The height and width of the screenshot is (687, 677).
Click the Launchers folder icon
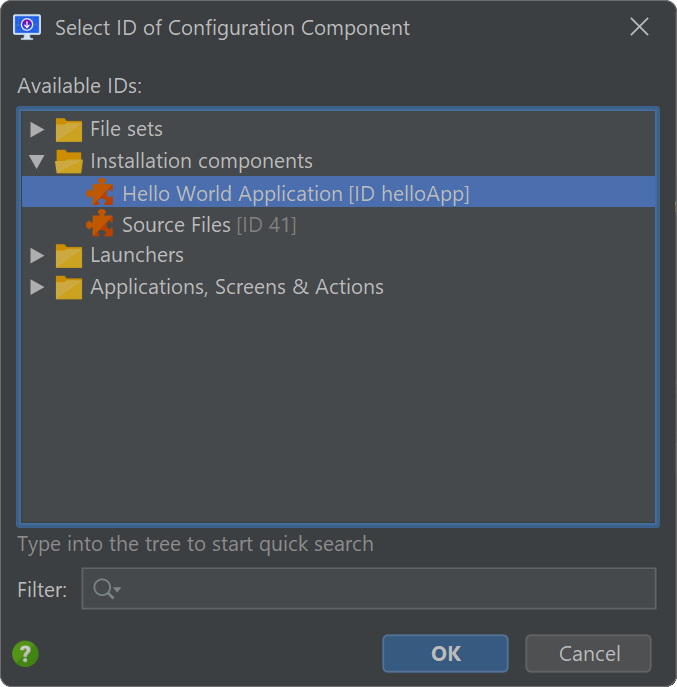pos(69,255)
